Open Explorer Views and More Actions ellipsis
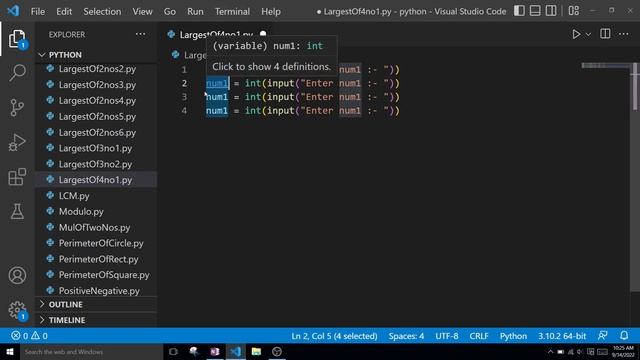 pyautogui.click(x=140, y=34)
